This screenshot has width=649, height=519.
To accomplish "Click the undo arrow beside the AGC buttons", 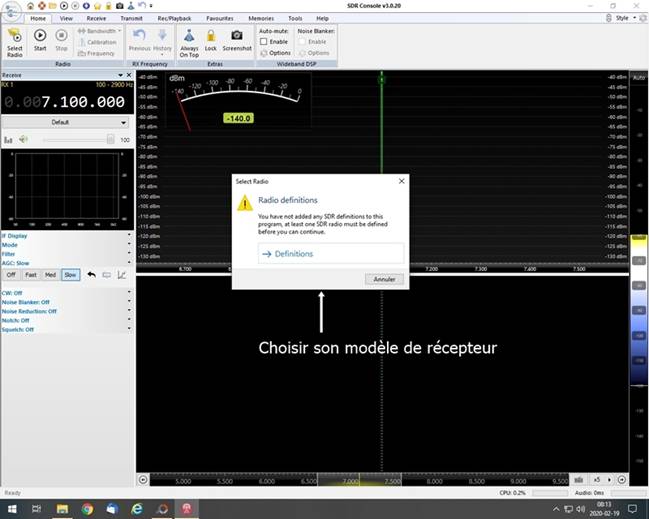I will coord(91,275).
